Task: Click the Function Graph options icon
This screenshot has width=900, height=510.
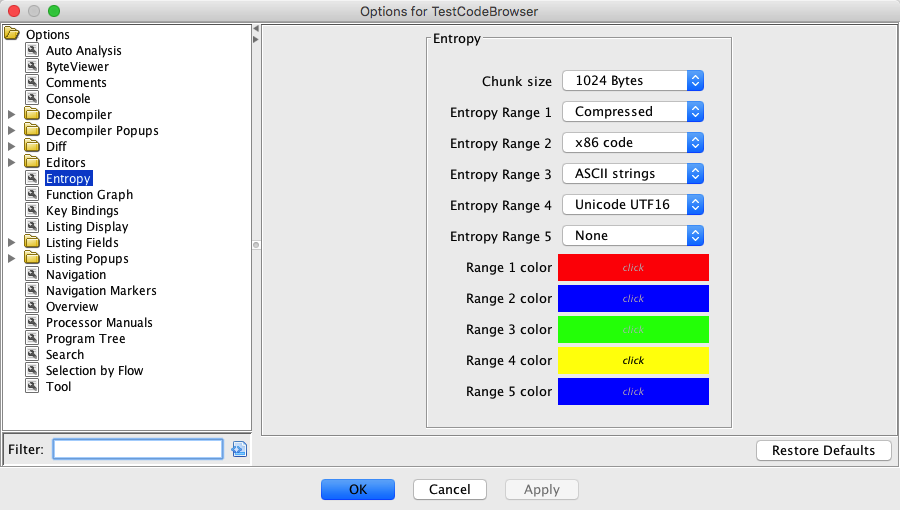Action: [x=32, y=195]
